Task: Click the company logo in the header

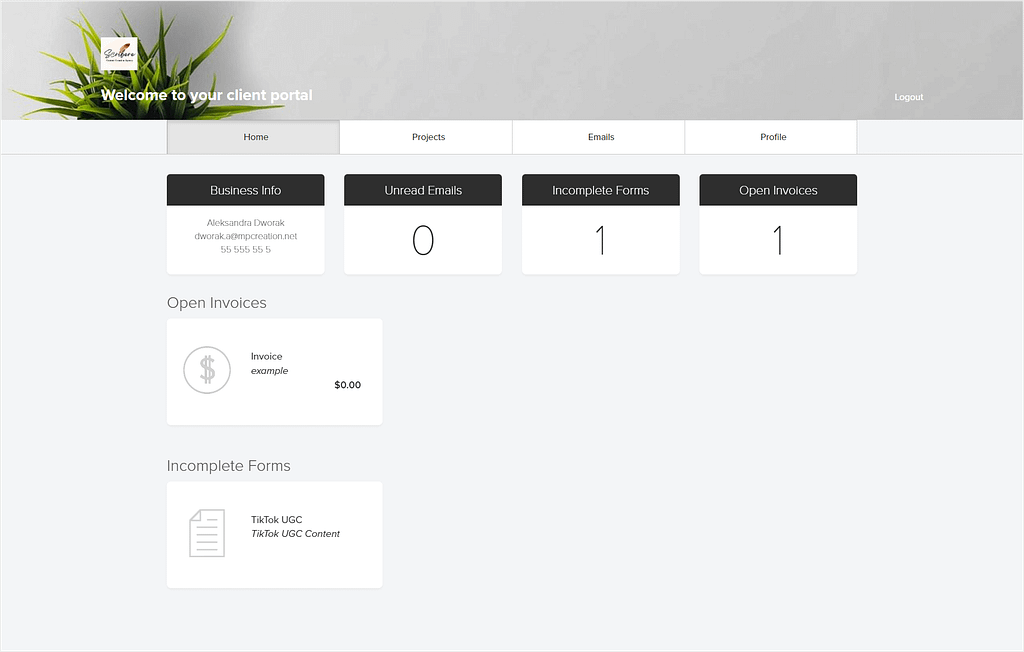Action: click(x=119, y=54)
